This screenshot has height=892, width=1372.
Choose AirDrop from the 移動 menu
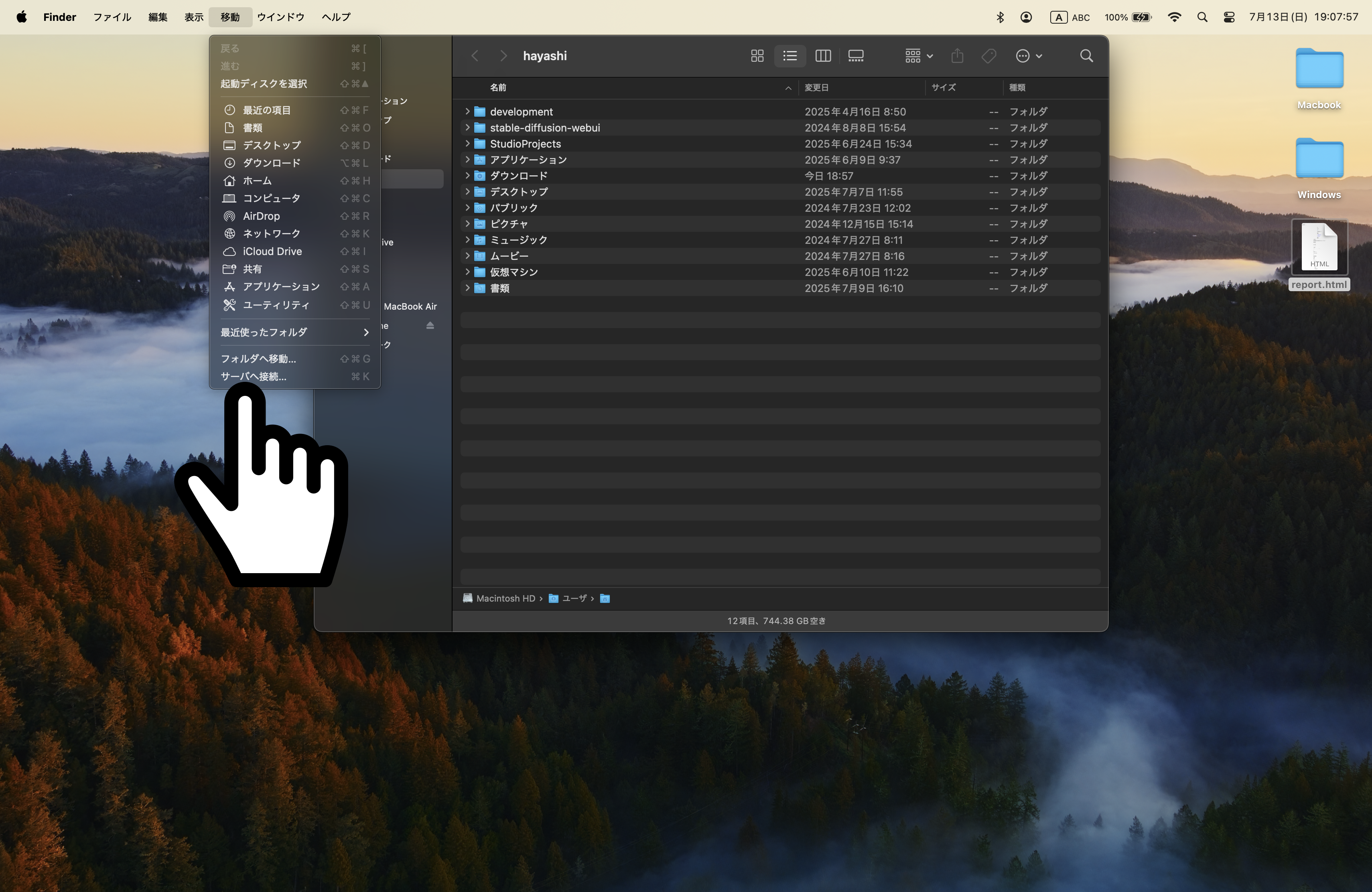tap(261, 216)
